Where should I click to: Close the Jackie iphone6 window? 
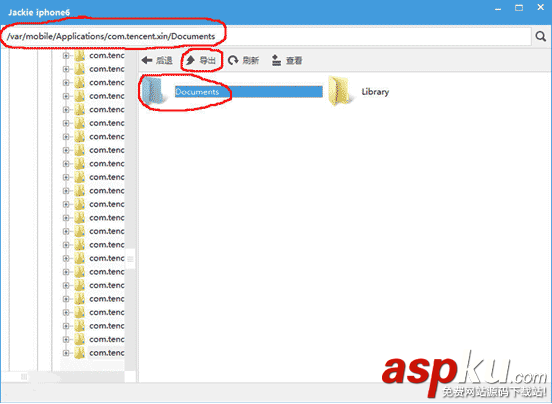(x=540, y=7)
